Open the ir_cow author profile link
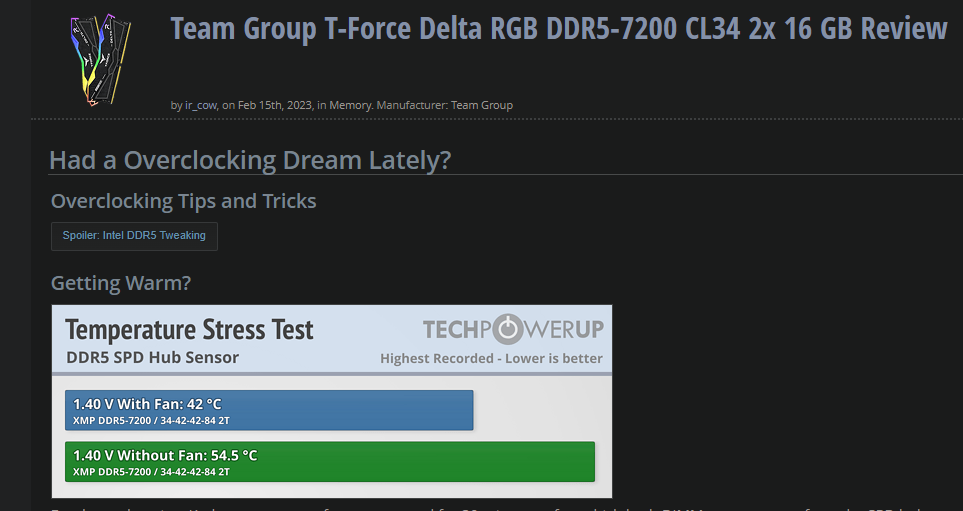 coord(201,105)
